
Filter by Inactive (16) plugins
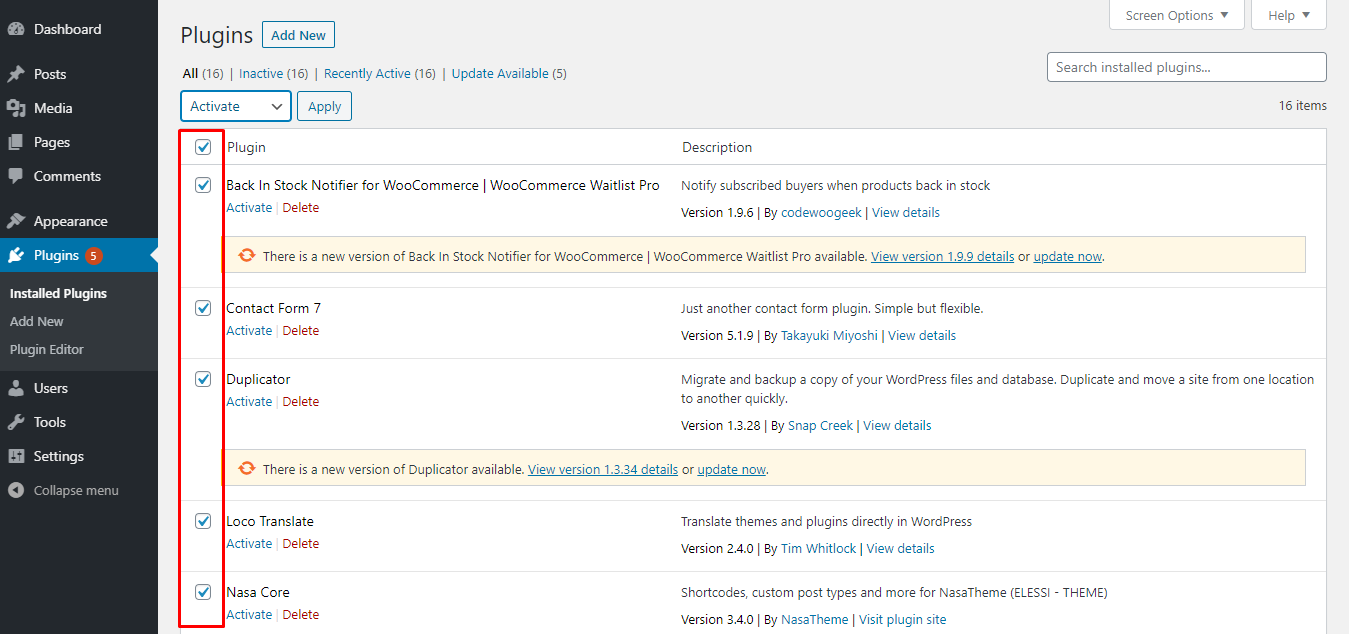[273, 73]
